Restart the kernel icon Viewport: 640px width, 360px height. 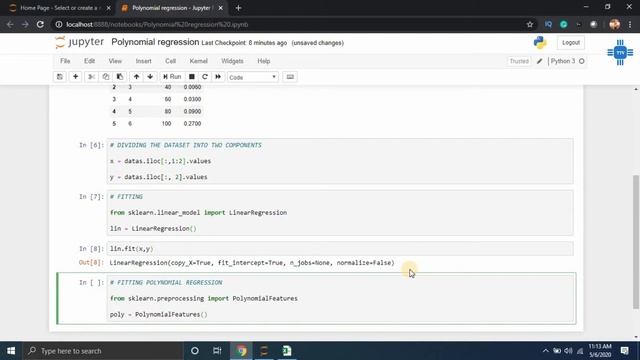(x=205, y=77)
